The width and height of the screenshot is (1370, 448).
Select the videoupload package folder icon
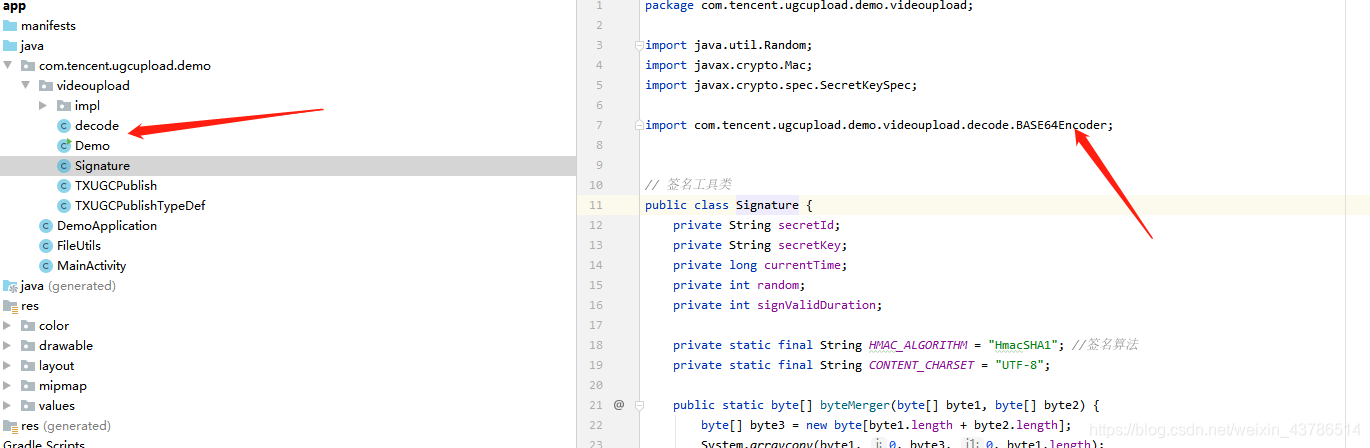point(46,86)
